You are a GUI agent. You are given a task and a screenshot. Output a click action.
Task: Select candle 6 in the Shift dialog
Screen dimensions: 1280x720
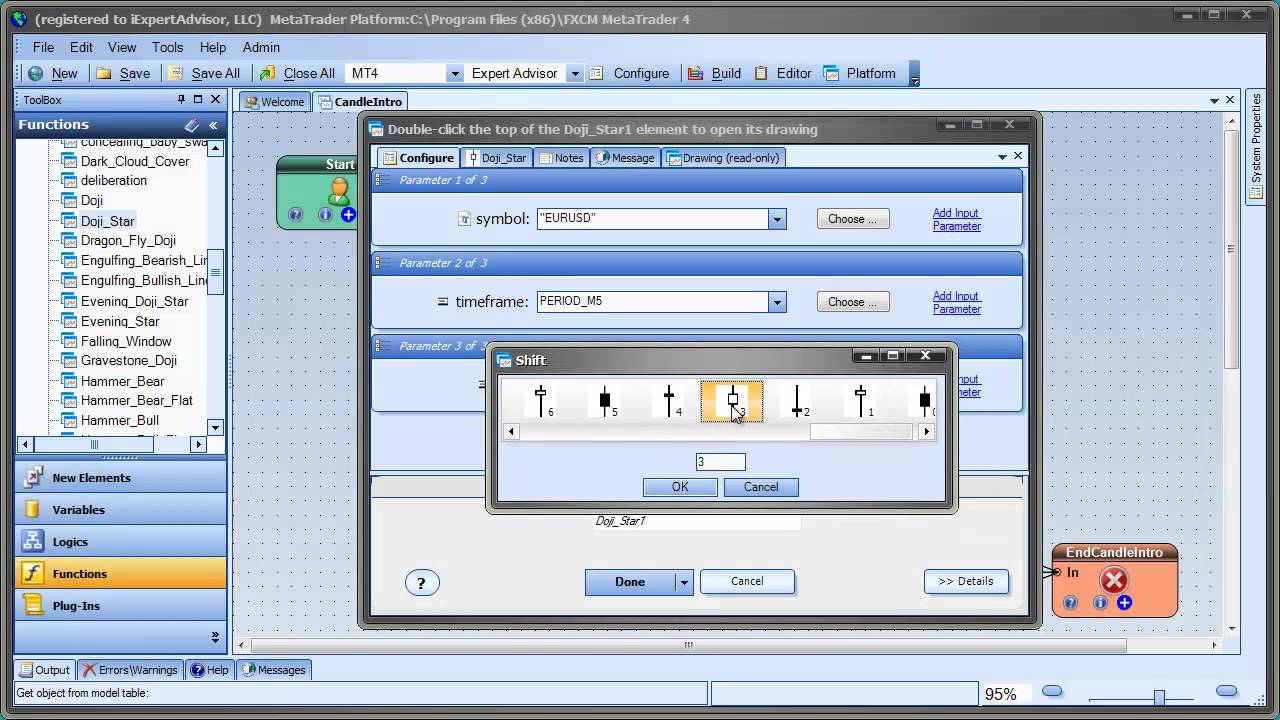pos(542,401)
